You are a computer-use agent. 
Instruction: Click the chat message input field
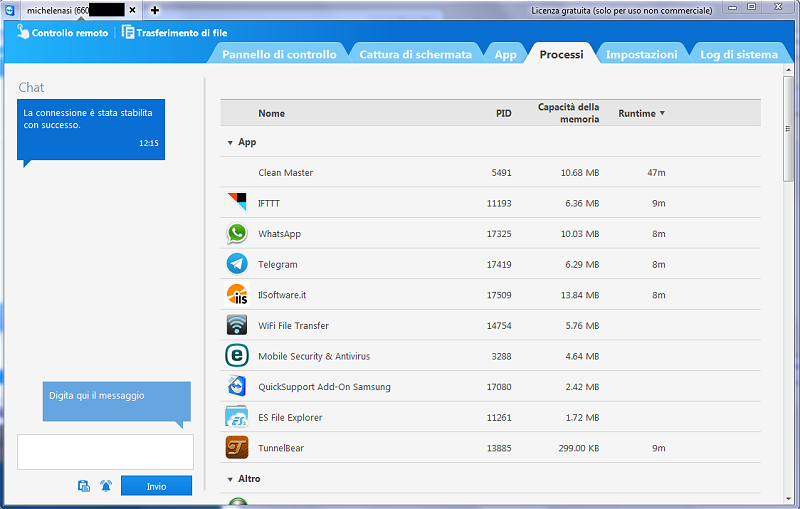pyautogui.click(x=105, y=452)
